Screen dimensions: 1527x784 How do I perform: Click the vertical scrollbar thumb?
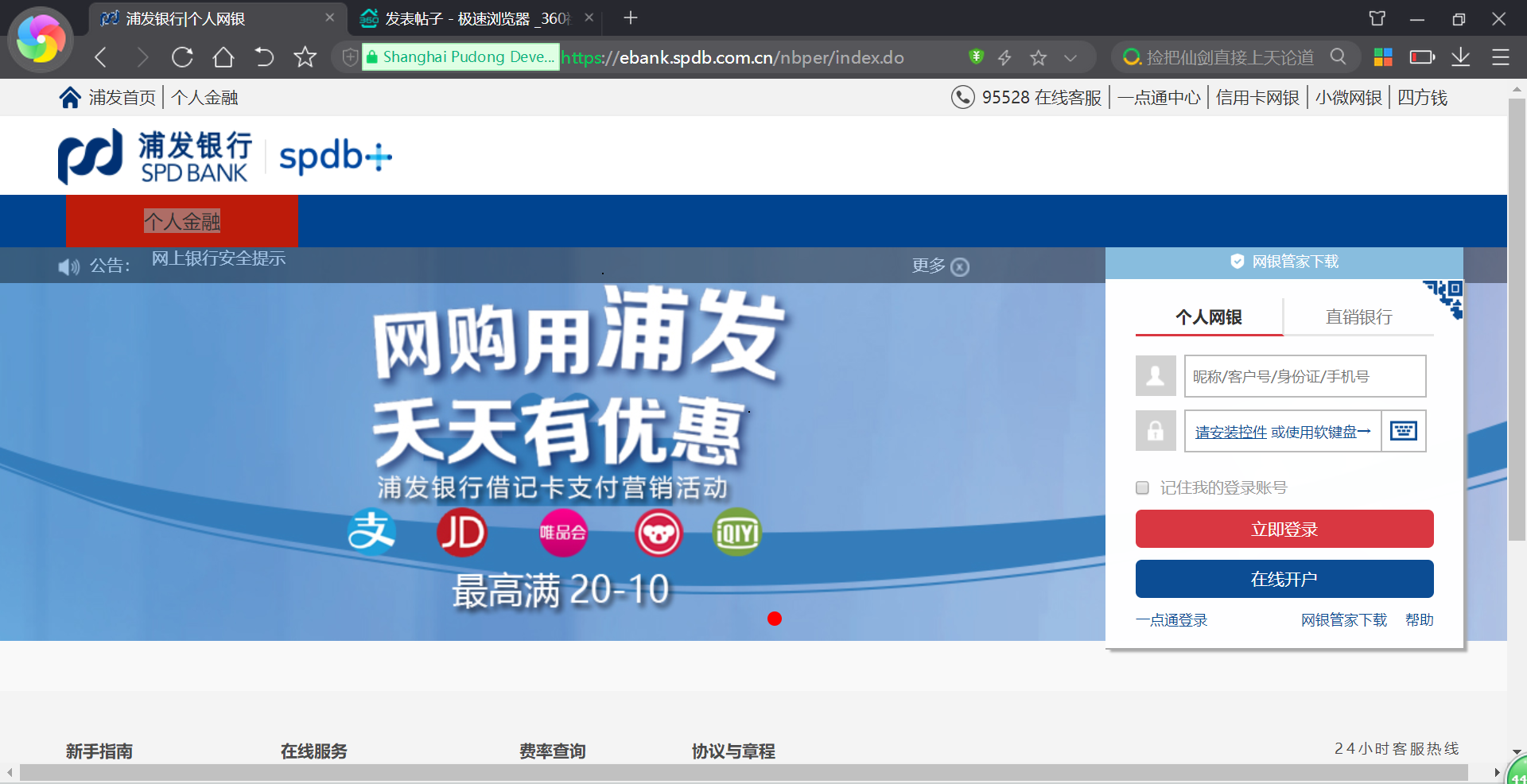click(1517, 320)
